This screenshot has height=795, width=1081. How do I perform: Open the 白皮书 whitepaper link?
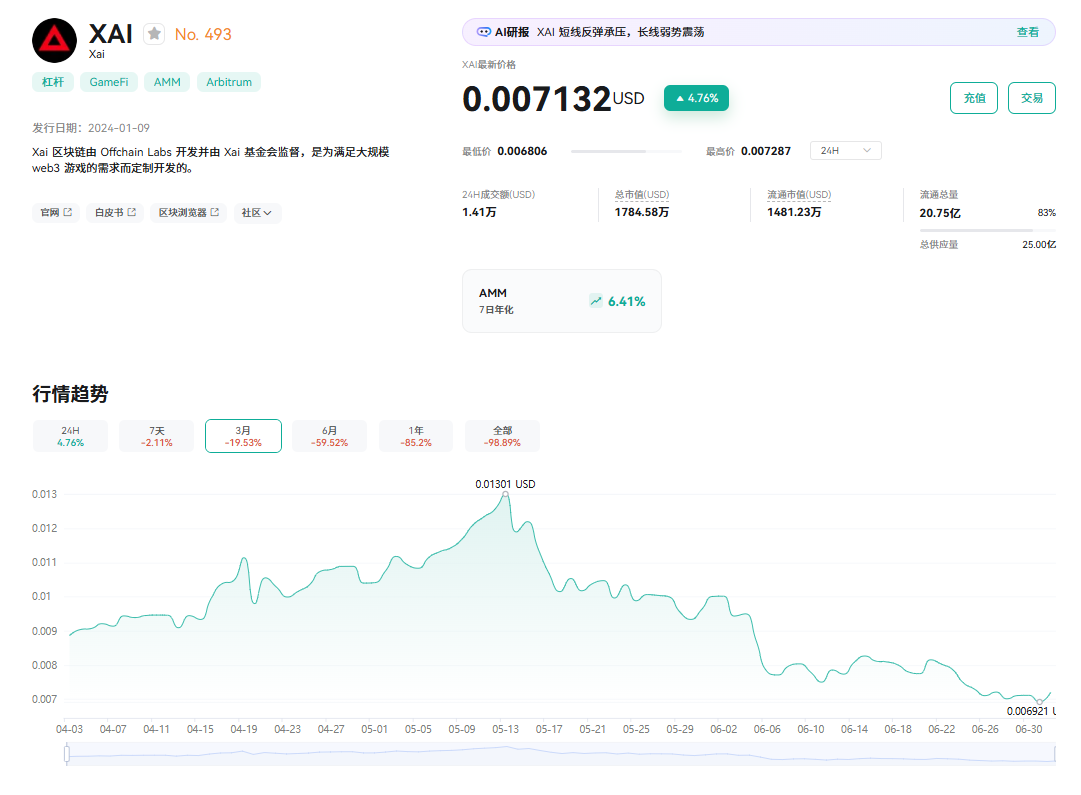pos(115,212)
